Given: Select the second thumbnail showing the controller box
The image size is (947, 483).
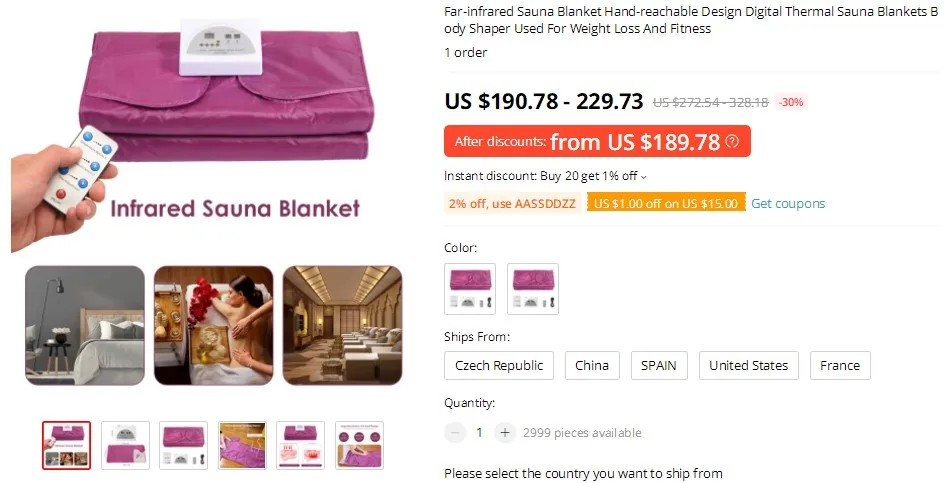Looking at the screenshot, I should (125, 445).
